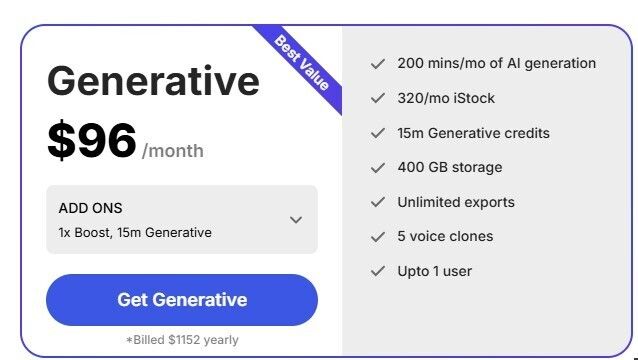
Task: Expand the ADD ONS dropdown chevron
Action: coord(296,220)
